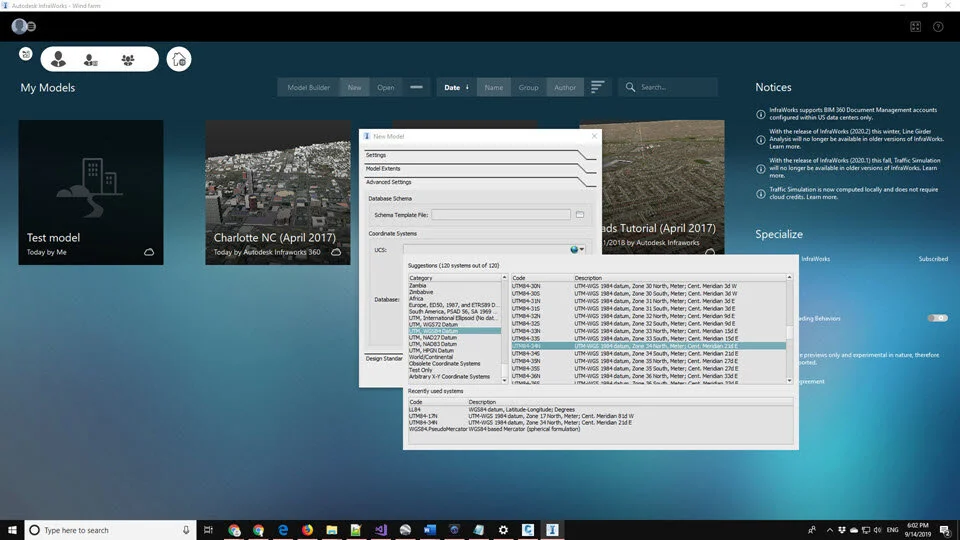This screenshot has height=540, width=960.
Task: Open Settings gear in taskbar
Action: [503, 530]
